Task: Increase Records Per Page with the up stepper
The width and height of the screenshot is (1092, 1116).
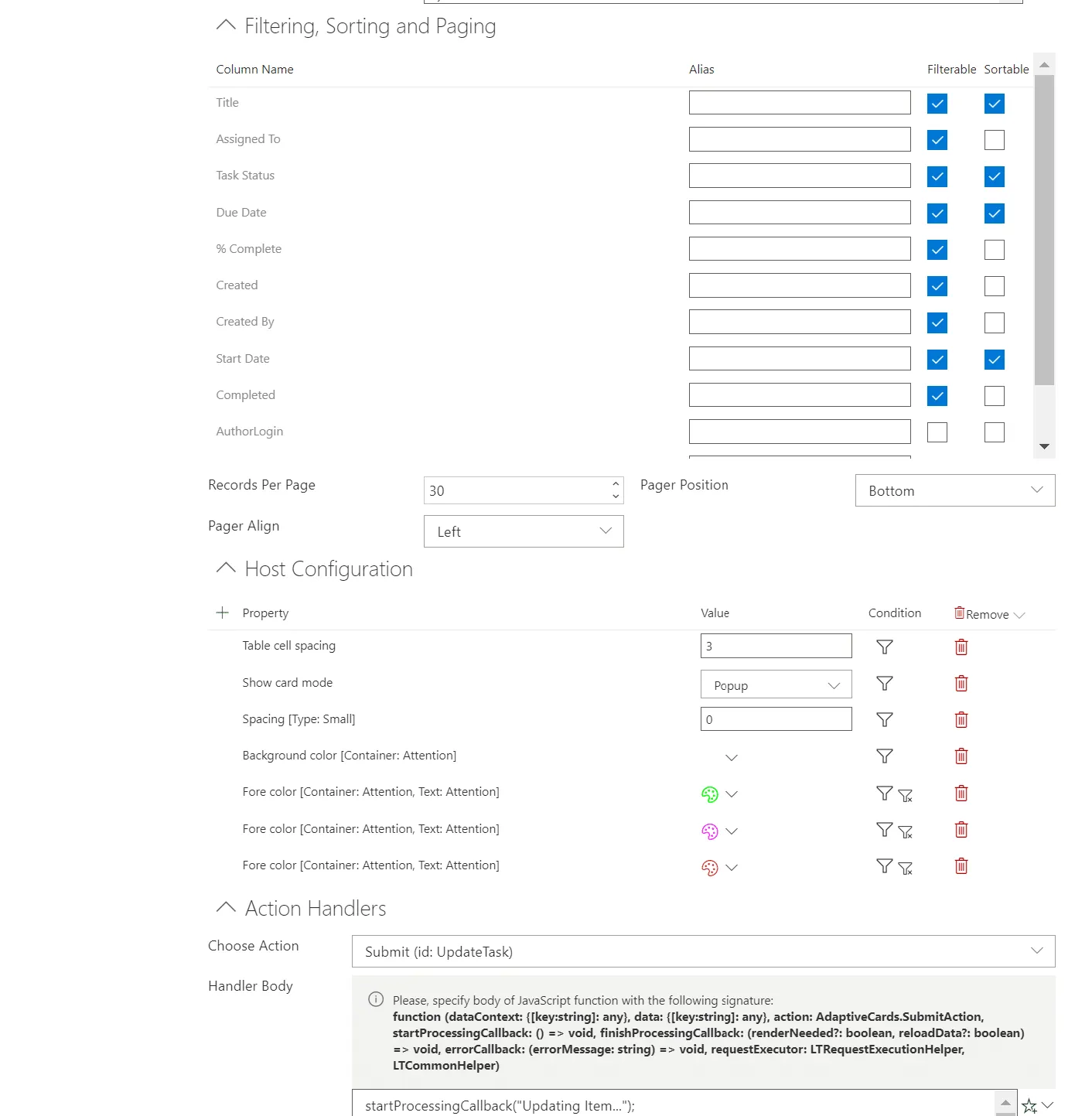Action: click(x=615, y=485)
